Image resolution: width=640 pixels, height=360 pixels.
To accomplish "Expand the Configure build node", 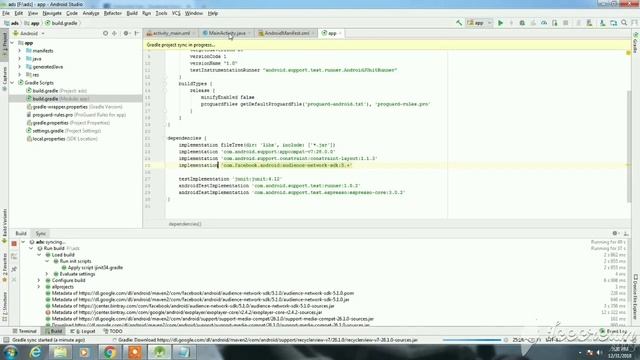I will 39,280.
